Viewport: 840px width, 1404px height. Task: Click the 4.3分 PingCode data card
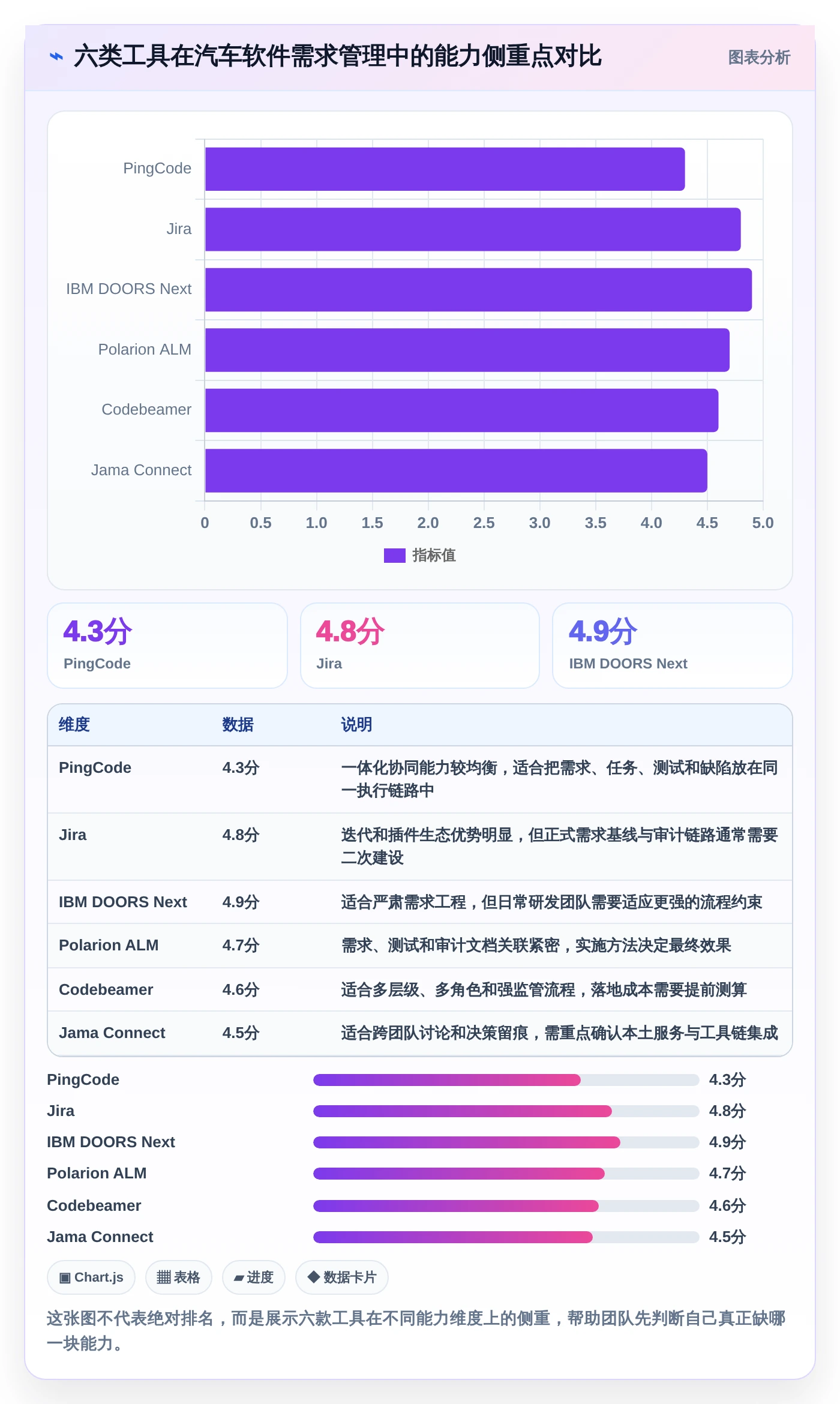coord(167,646)
